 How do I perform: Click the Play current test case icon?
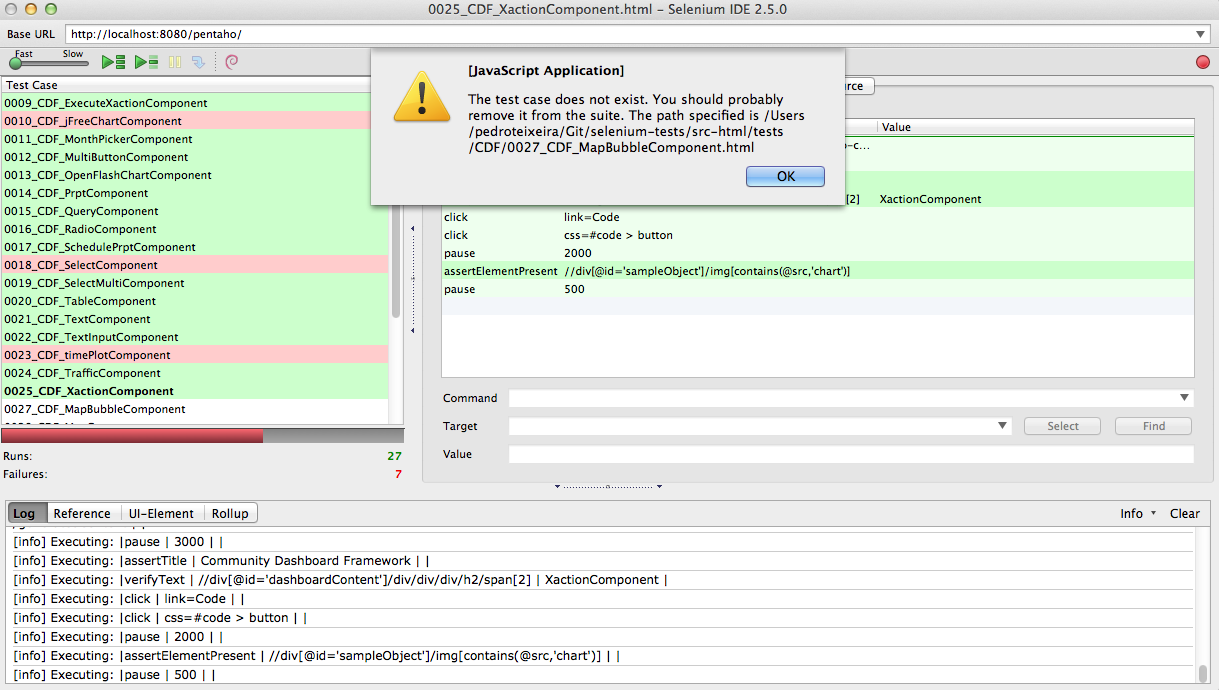pos(146,62)
